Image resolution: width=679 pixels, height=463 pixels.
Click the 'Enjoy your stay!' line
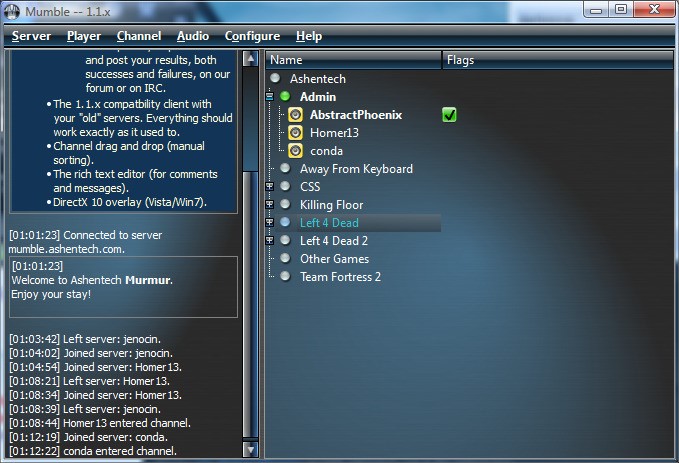coord(51,294)
